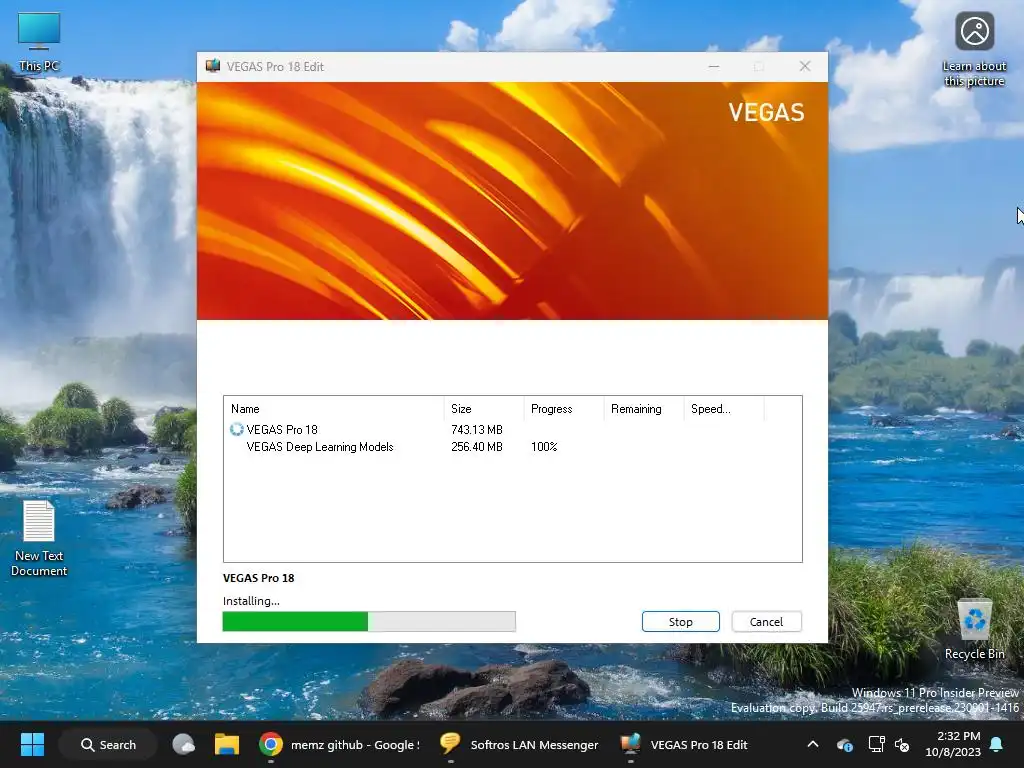Screen dimensions: 1024x768
Task: Select the New Text Document desktop file
Action: click(39, 538)
